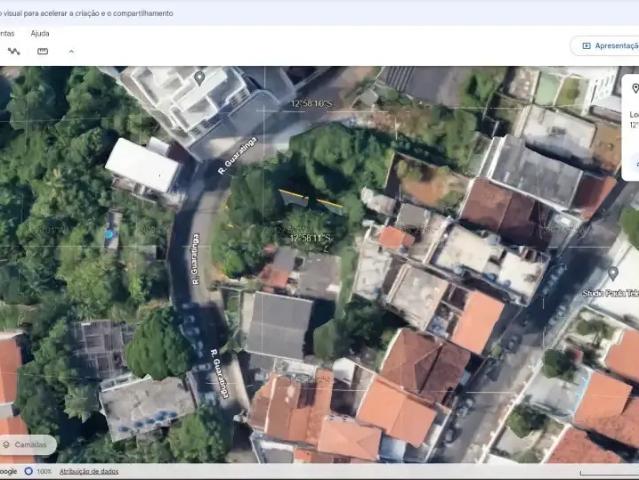Open the Camadas layers button
This screenshot has width=639, height=480.
tap(27, 445)
